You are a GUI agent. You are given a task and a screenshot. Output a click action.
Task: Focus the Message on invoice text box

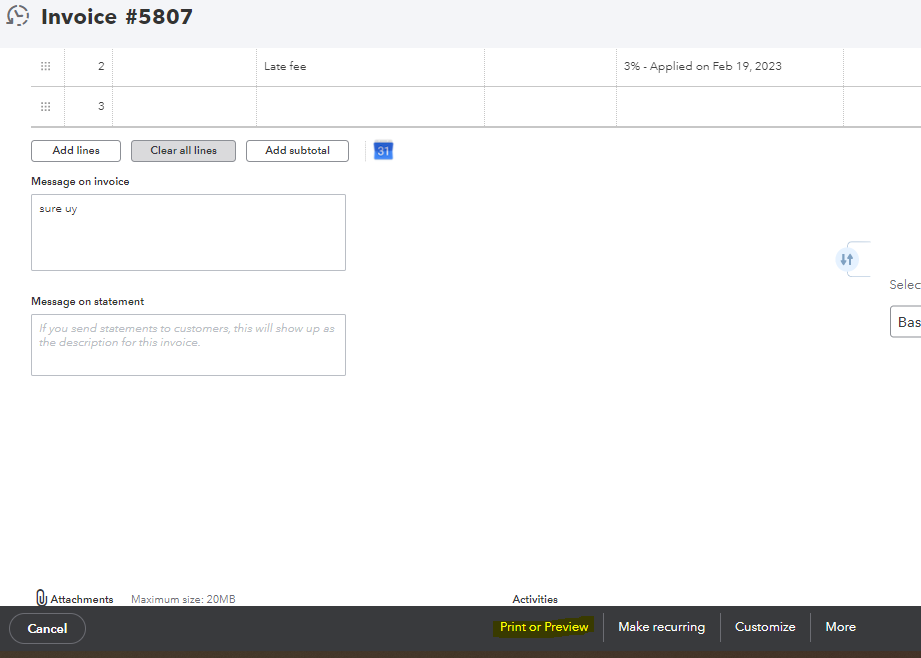coord(188,232)
